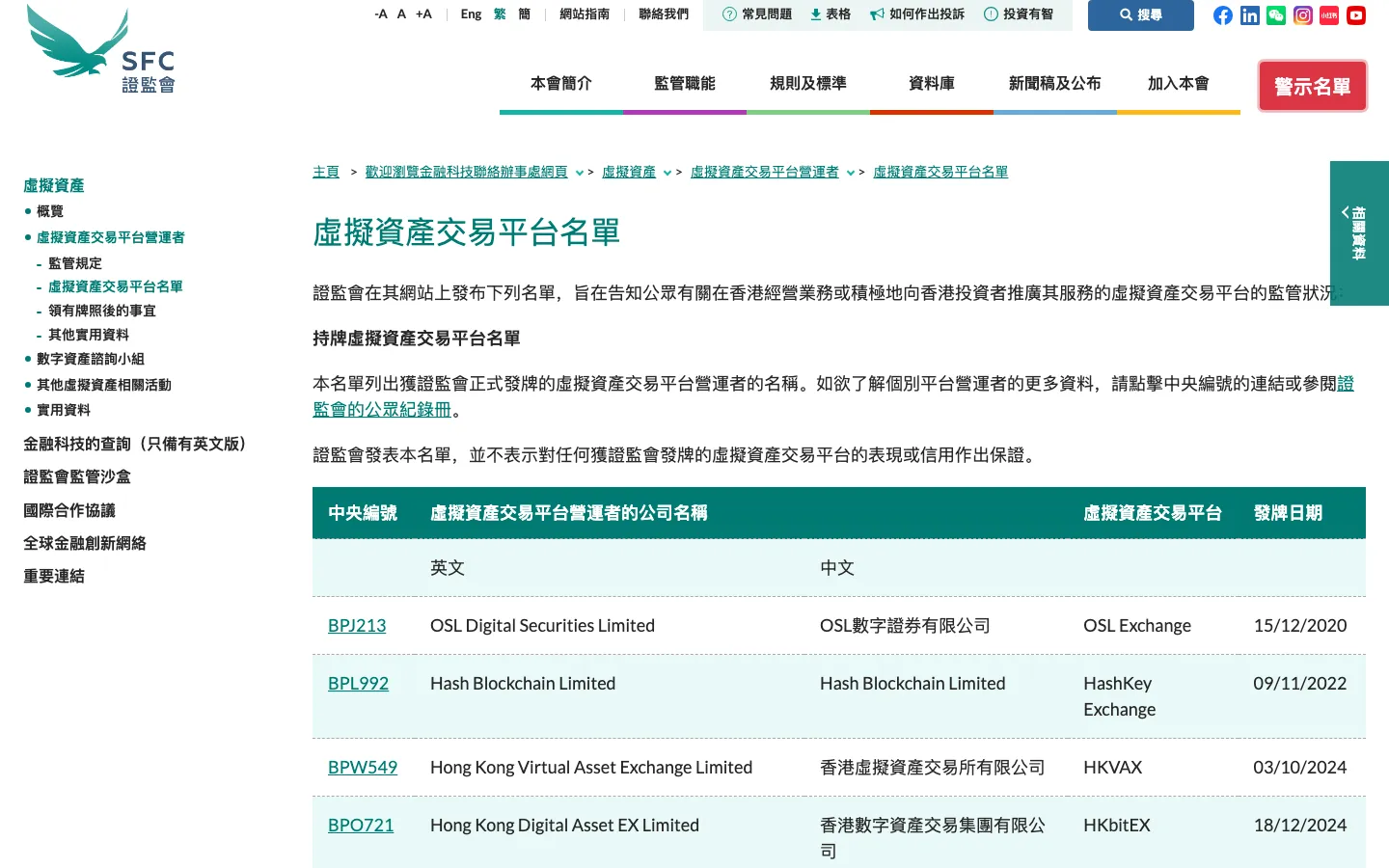The image size is (1389, 868).
Task: Open 投資有智 info link
Action: click(1019, 14)
